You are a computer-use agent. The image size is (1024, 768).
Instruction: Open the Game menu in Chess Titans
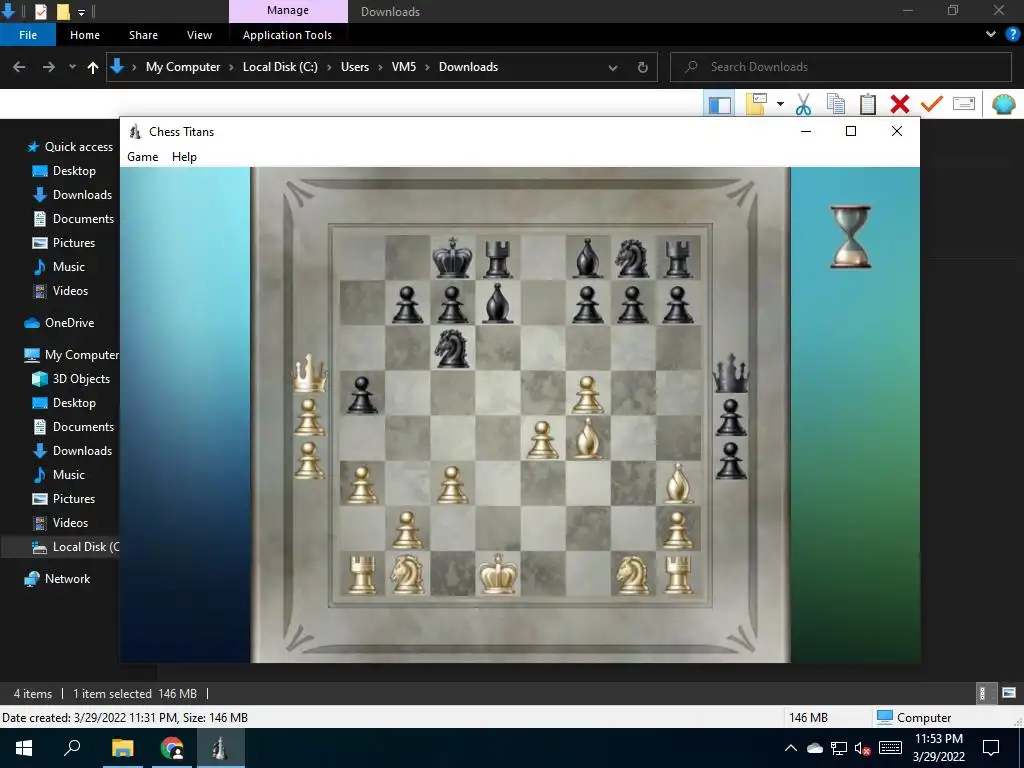[142, 157]
